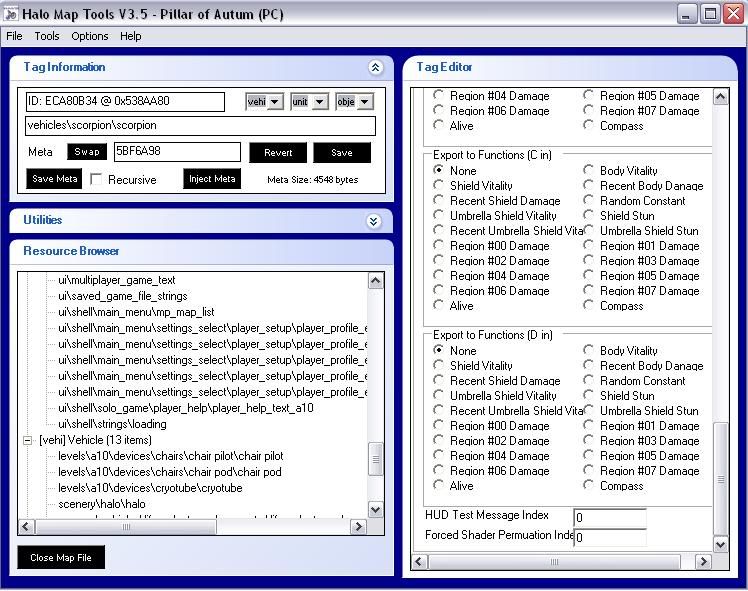Collapse the Tag Information panel chevron
Image resolution: width=748 pixels, height=591 pixels.
(x=375, y=67)
